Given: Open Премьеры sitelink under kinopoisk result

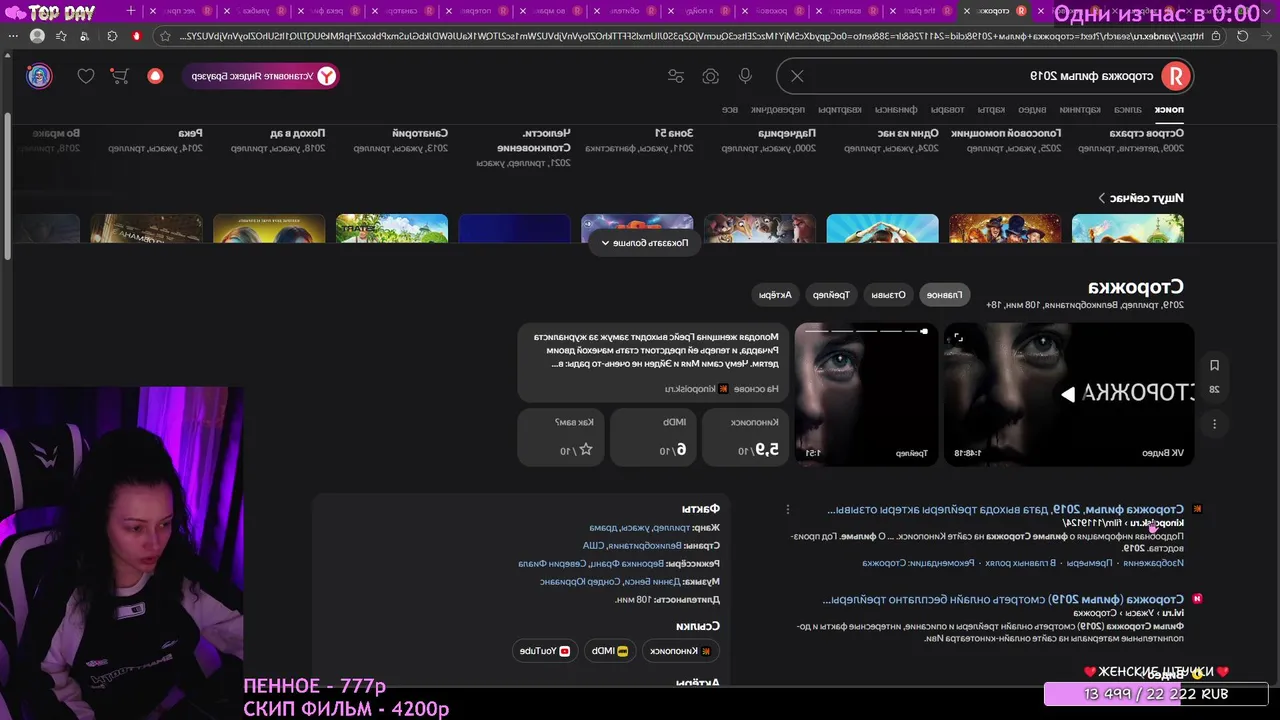Looking at the screenshot, I should click(1088, 563).
